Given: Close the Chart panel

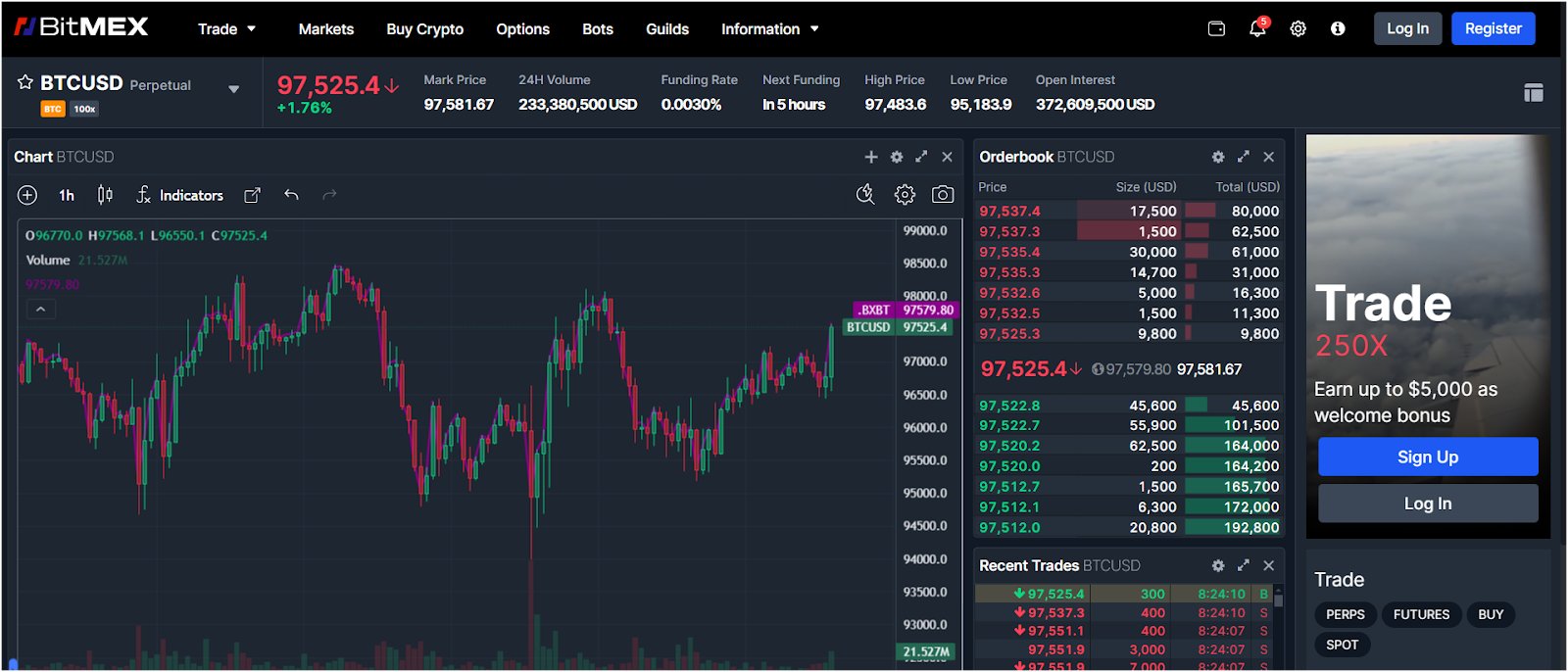Looking at the screenshot, I should tap(947, 157).
